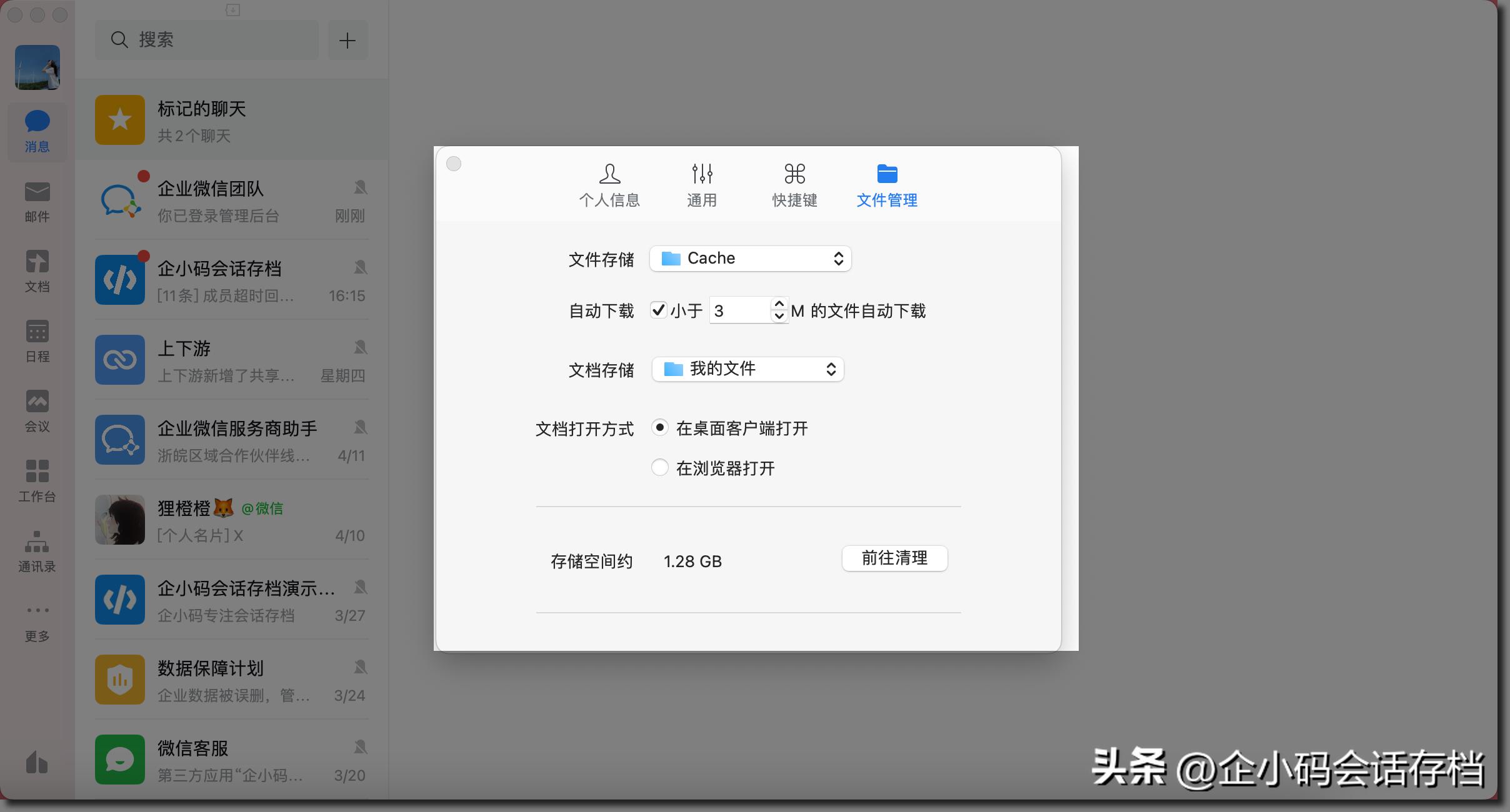The image size is (1510, 812).
Task: Open the 日程 calendar section
Action: tap(37, 341)
